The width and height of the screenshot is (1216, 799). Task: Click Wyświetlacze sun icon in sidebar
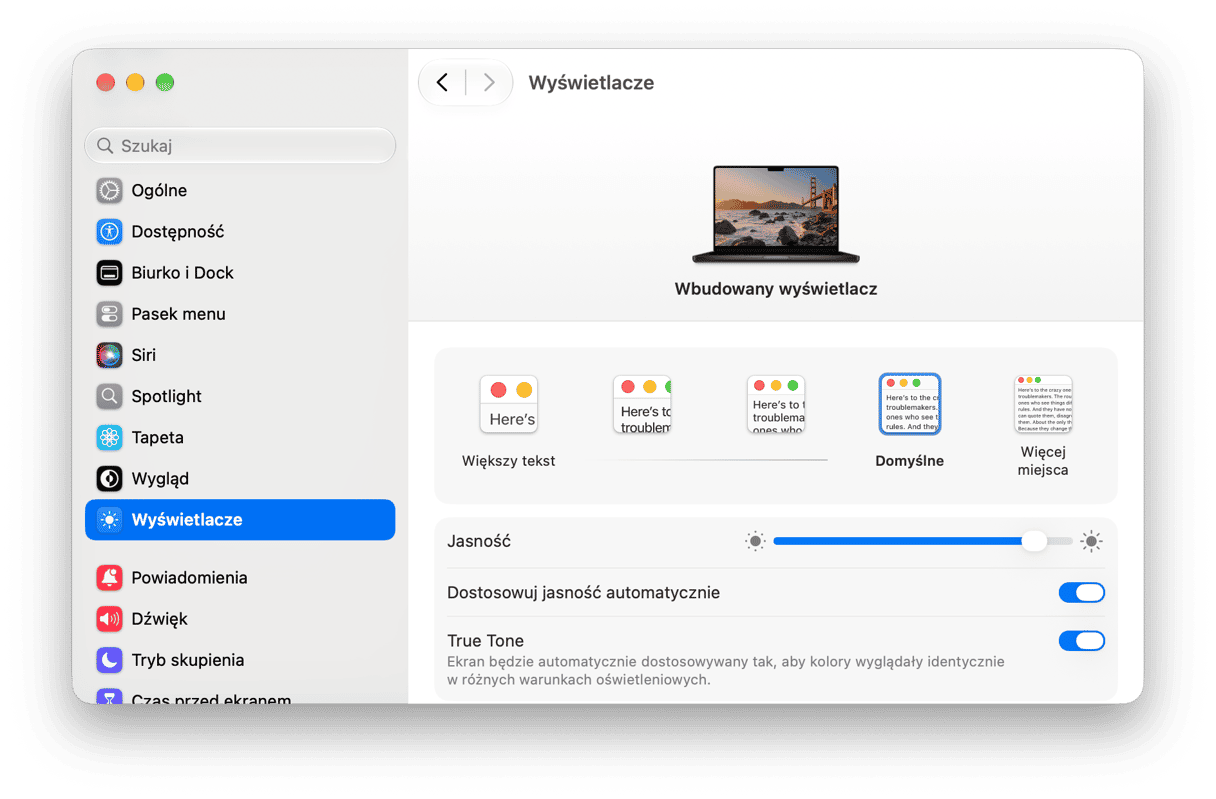click(109, 520)
